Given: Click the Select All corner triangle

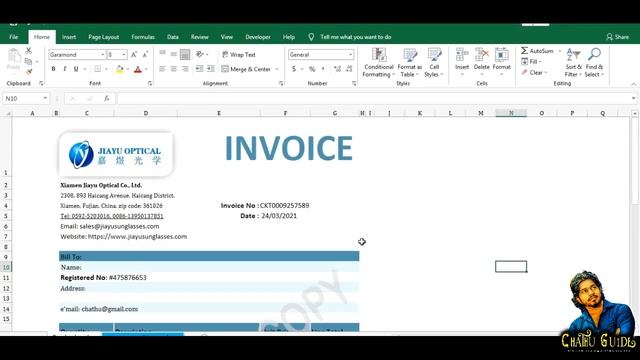Looking at the screenshot, I should 7,113.
